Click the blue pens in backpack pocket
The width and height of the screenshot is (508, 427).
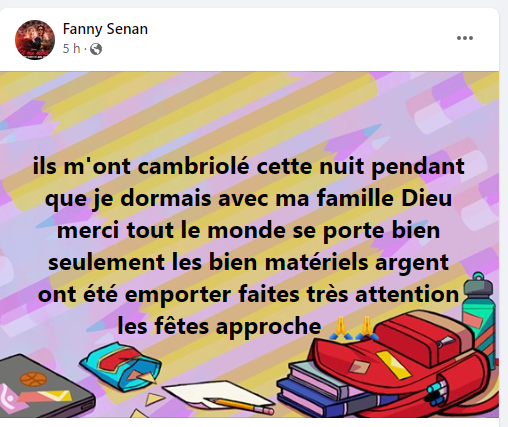[x=437, y=392]
